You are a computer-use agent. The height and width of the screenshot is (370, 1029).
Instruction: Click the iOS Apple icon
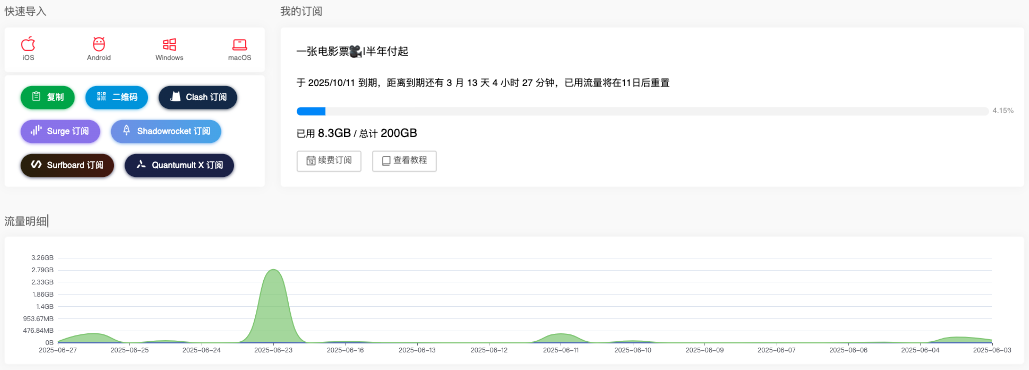pos(28,44)
